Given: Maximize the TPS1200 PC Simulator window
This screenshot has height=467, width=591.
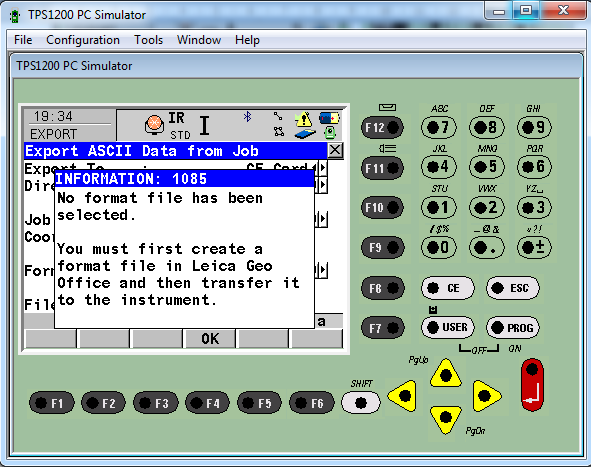Looking at the screenshot, I should click(x=526, y=10).
